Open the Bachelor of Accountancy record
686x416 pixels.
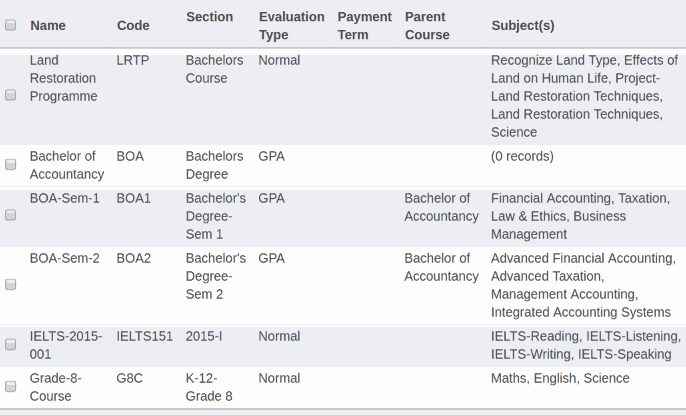coord(67,165)
